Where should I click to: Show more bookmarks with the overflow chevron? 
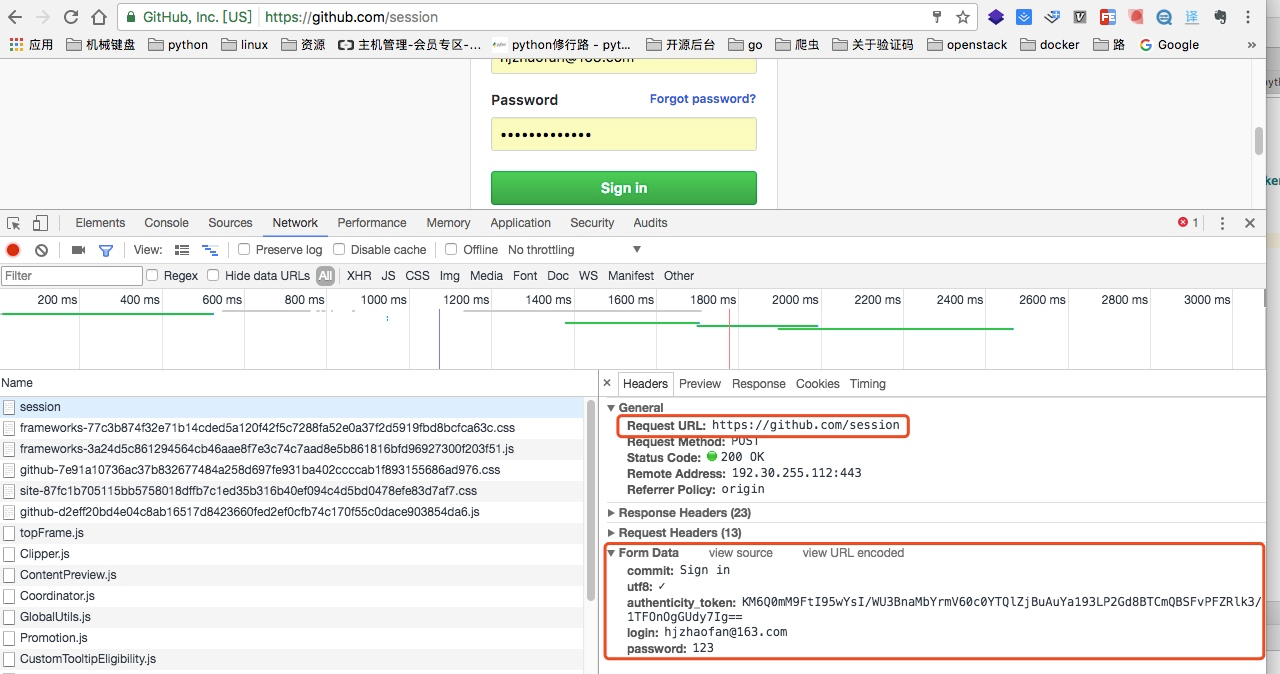point(1253,45)
